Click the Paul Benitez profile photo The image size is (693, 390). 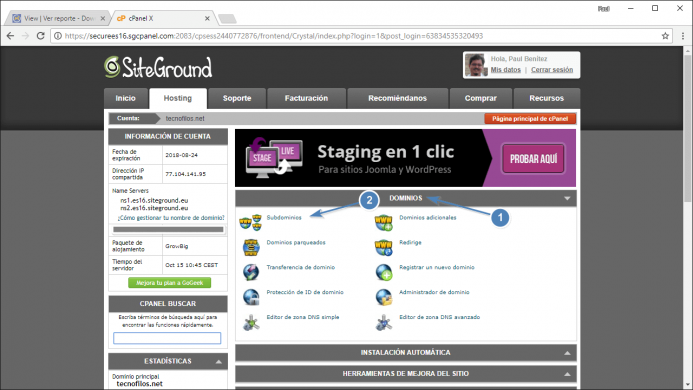point(476,65)
